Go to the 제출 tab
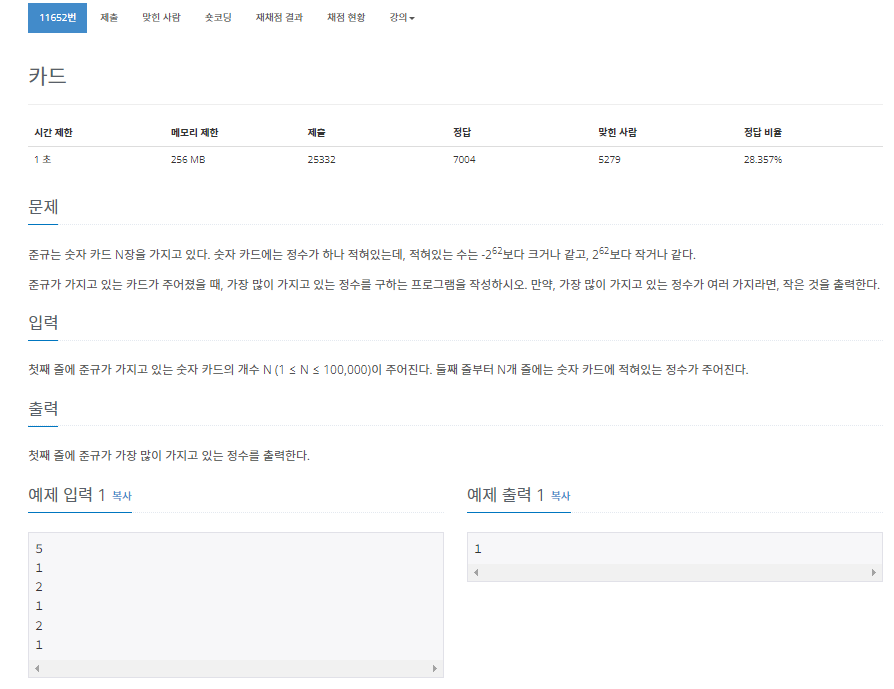 [x=109, y=18]
